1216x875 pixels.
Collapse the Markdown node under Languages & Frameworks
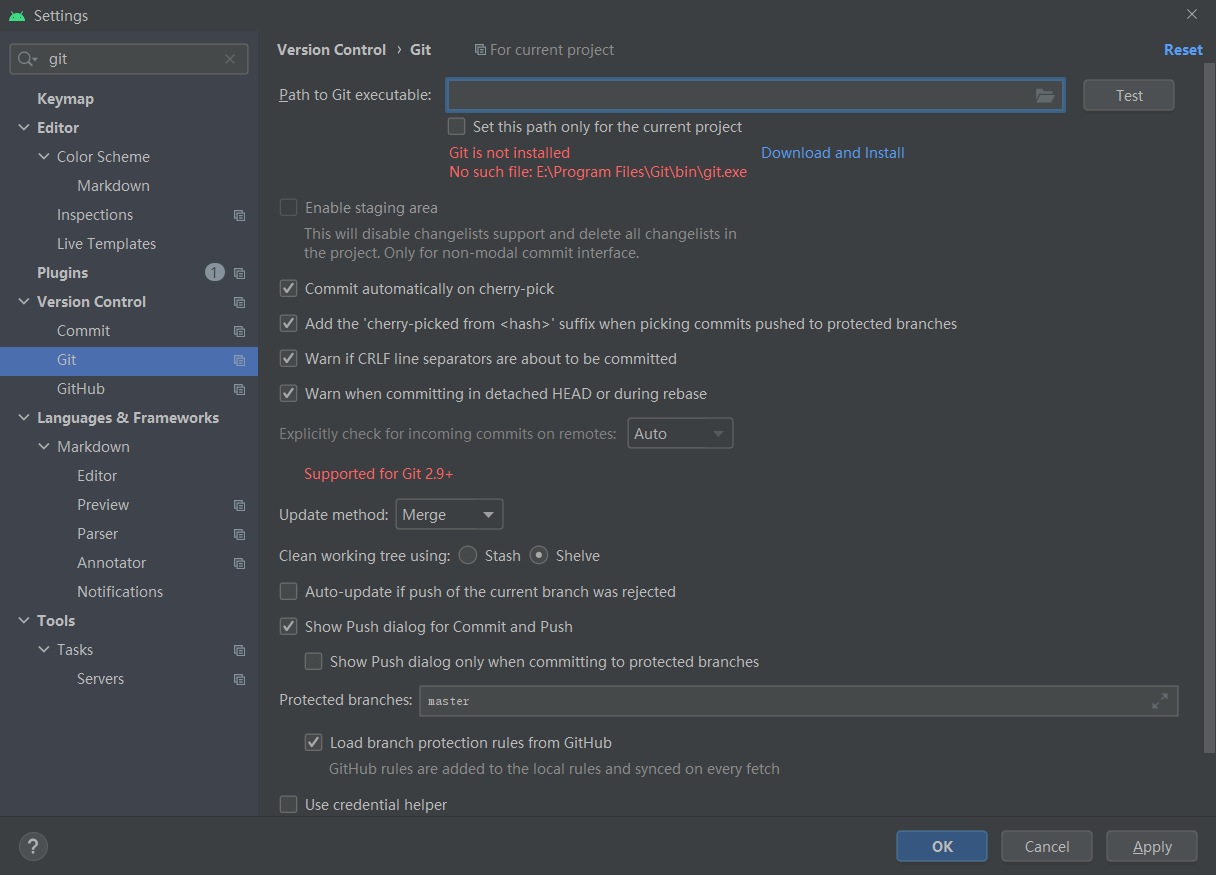[44, 447]
